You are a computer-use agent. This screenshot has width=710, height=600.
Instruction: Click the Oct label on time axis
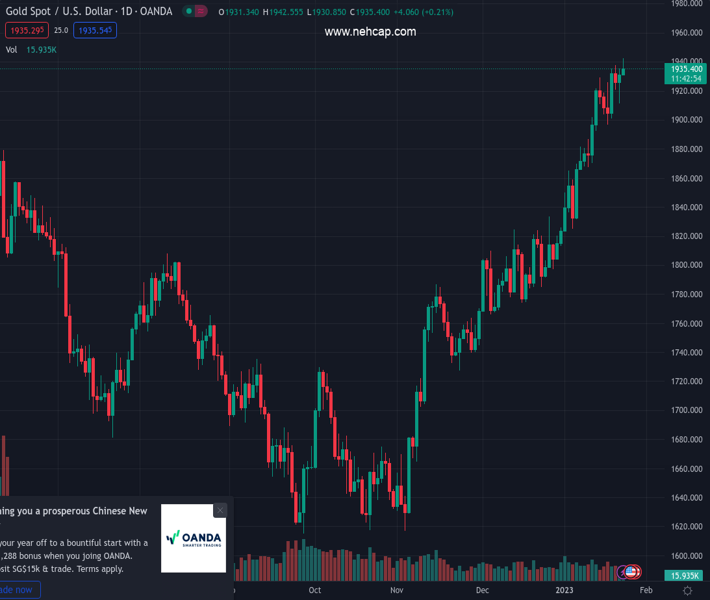pyautogui.click(x=315, y=591)
